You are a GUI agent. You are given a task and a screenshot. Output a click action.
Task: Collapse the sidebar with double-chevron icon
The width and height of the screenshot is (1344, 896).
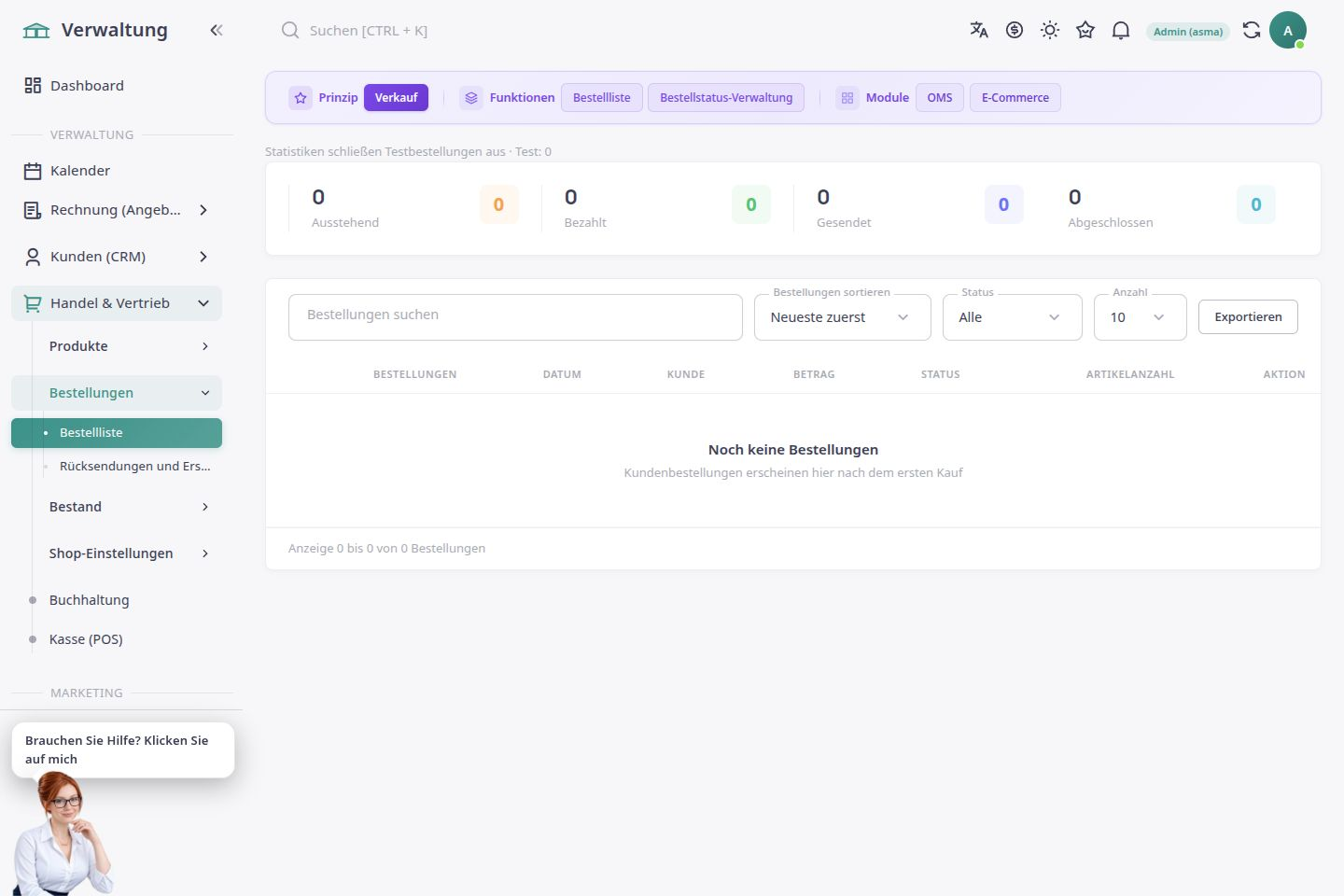point(217,30)
